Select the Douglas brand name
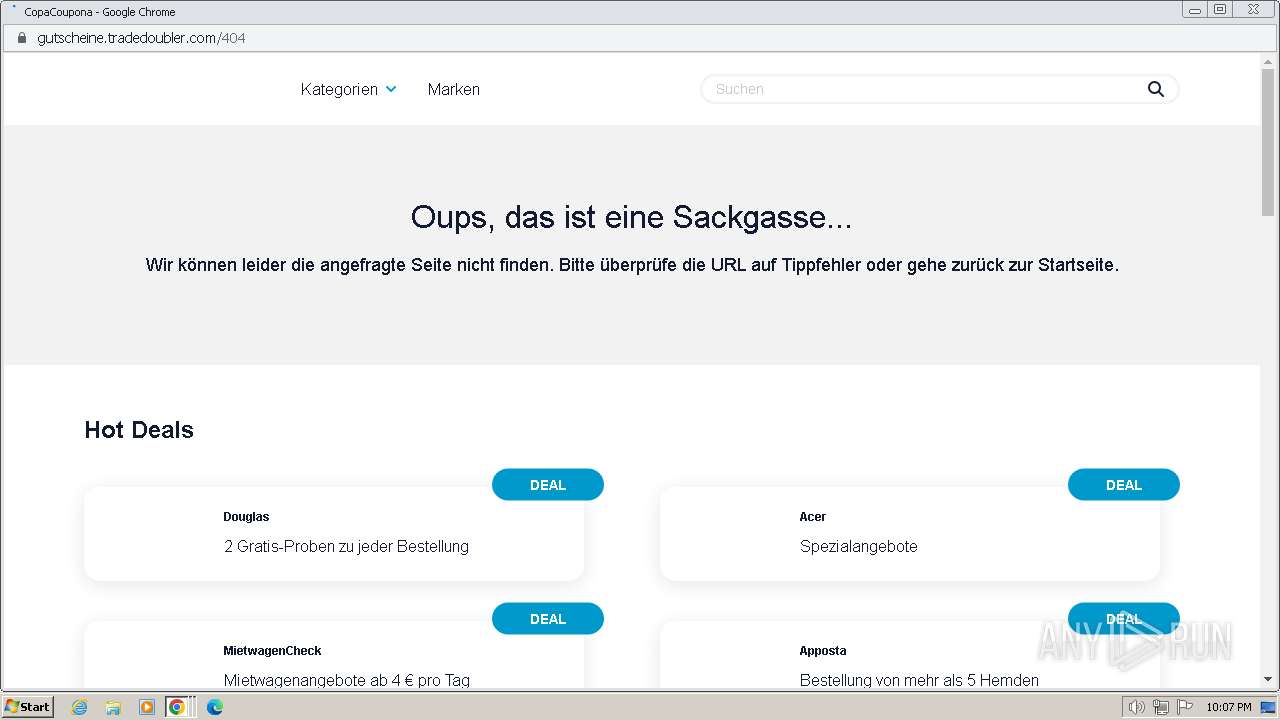 coord(246,517)
